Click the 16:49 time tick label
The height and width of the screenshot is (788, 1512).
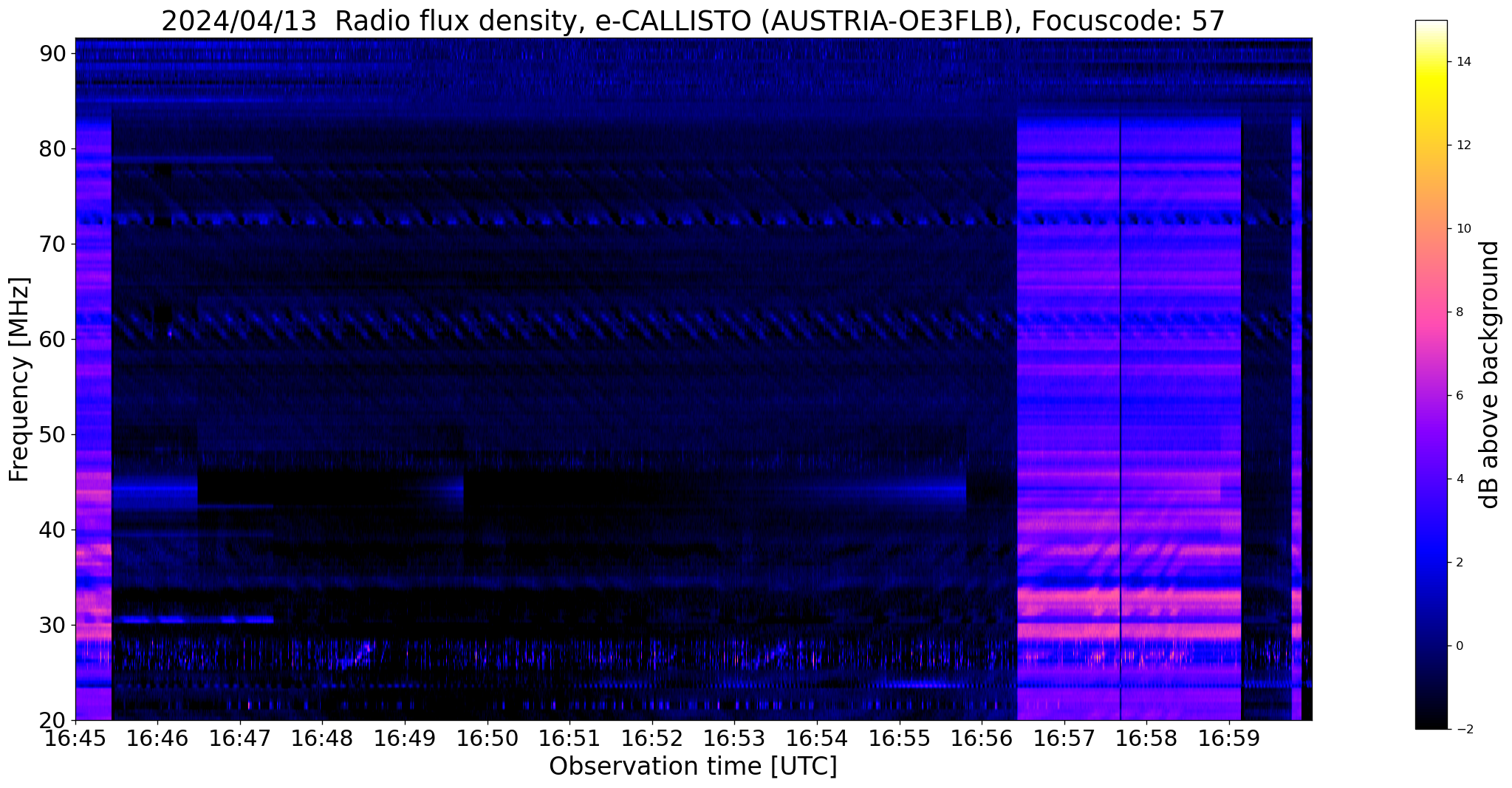click(405, 739)
